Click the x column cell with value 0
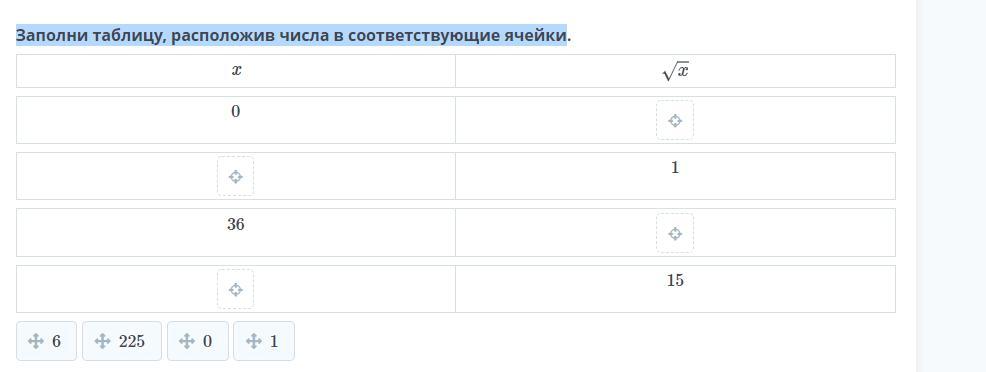Image resolution: width=986 pixels, height=372 pixels. tap(236, 120)
